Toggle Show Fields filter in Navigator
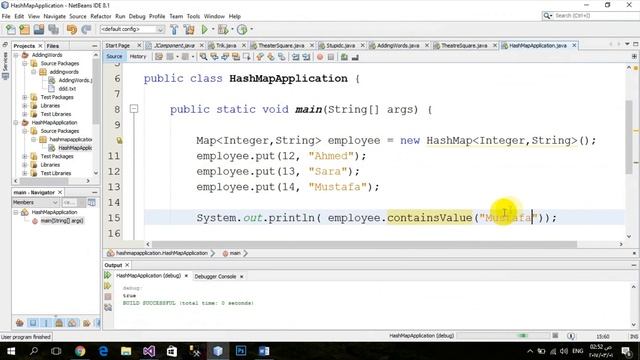Viewport: 640px width, 360px height. (x=33, y=323)
